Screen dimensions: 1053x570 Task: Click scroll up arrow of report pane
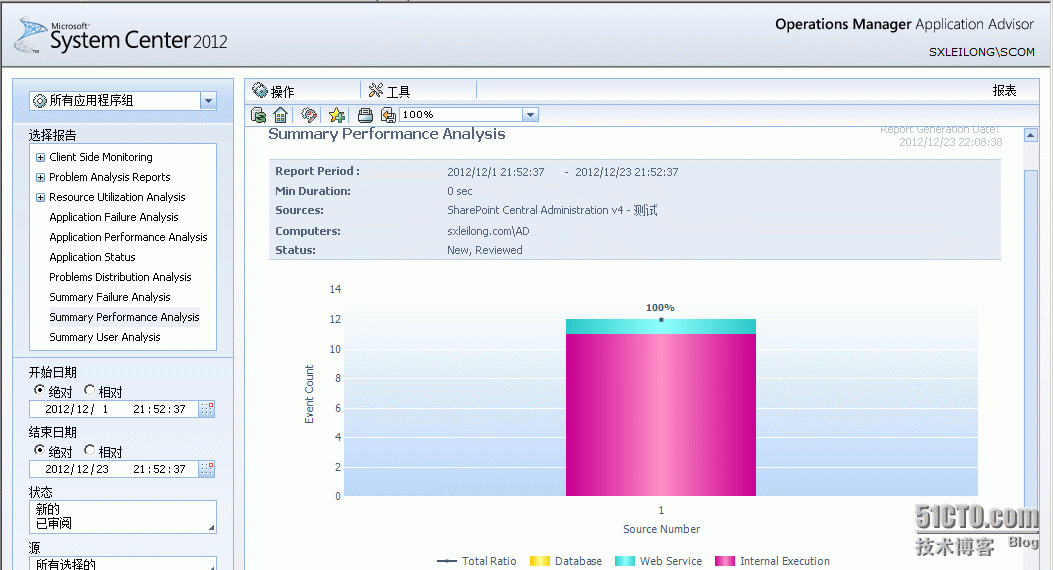click(1030, 135)
